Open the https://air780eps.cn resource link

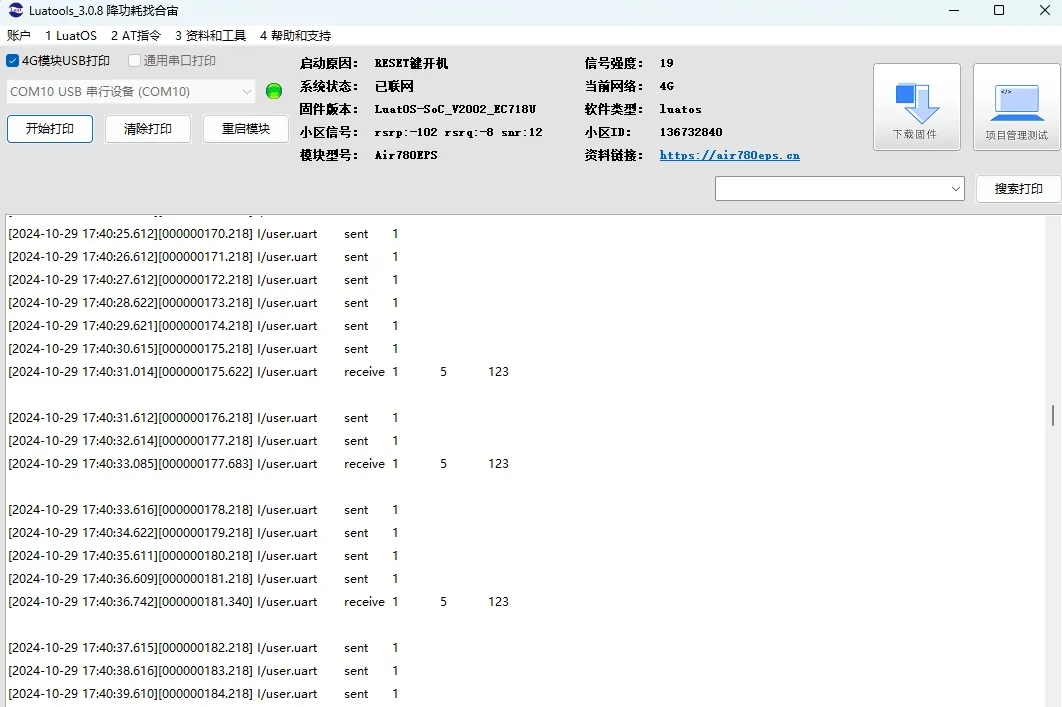(730, 155)
